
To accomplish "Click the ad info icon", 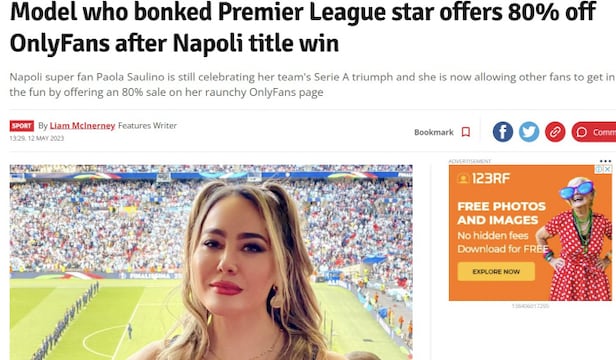I will click(599, 169).
